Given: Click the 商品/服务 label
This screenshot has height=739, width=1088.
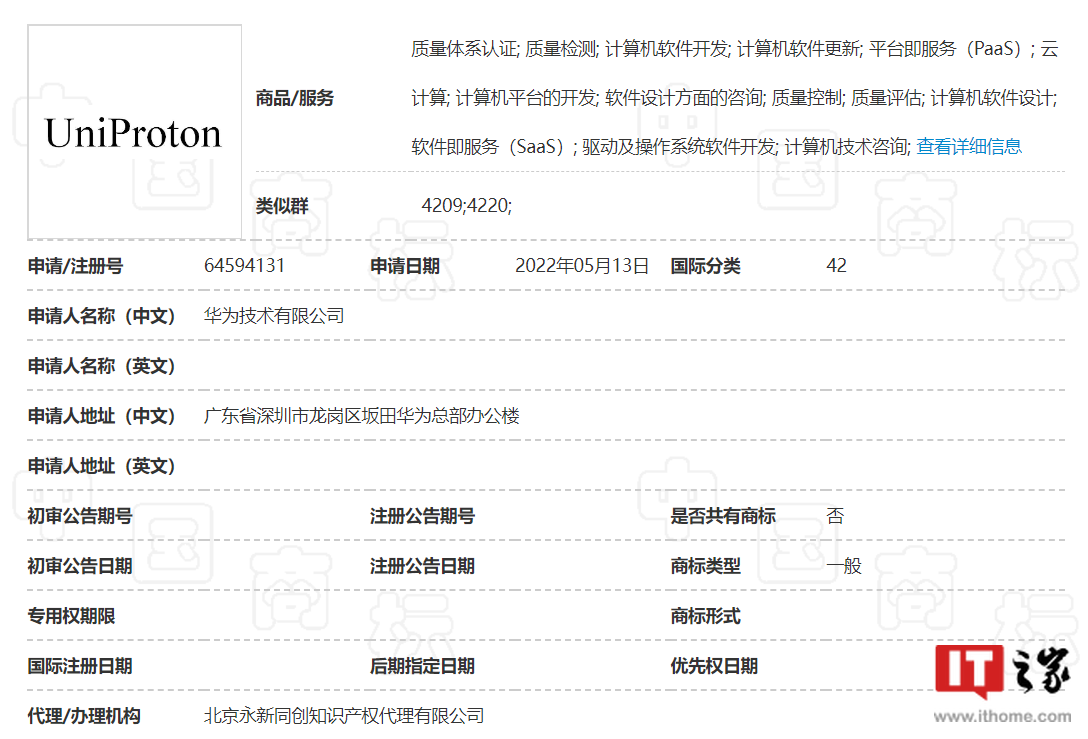Looking at the screenshot, I should pyautogui.click(x=295, y=98).
